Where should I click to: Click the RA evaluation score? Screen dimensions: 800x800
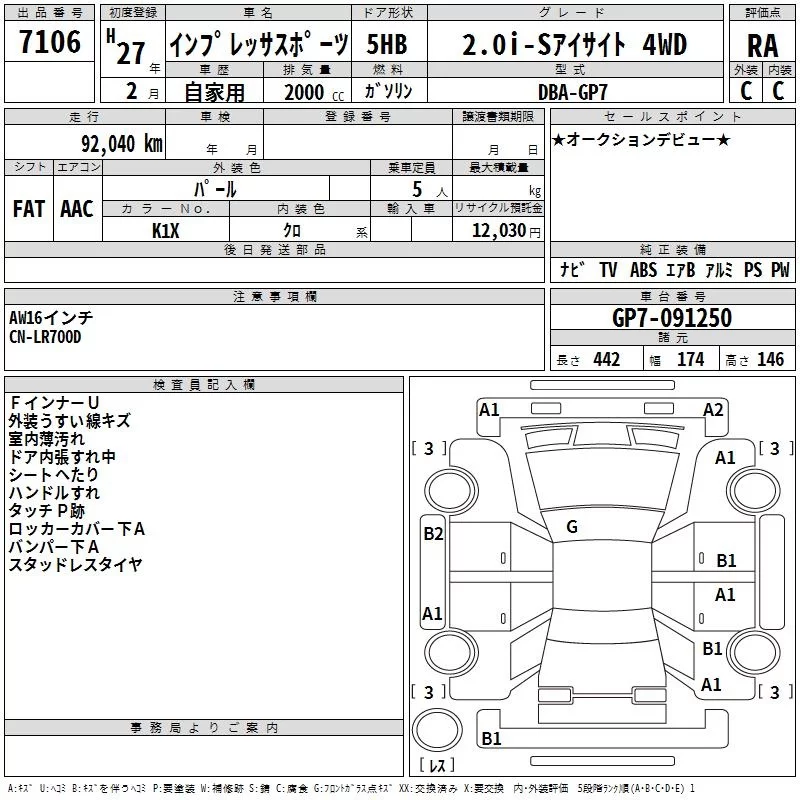pyautogui.click(x=762, y=46)
